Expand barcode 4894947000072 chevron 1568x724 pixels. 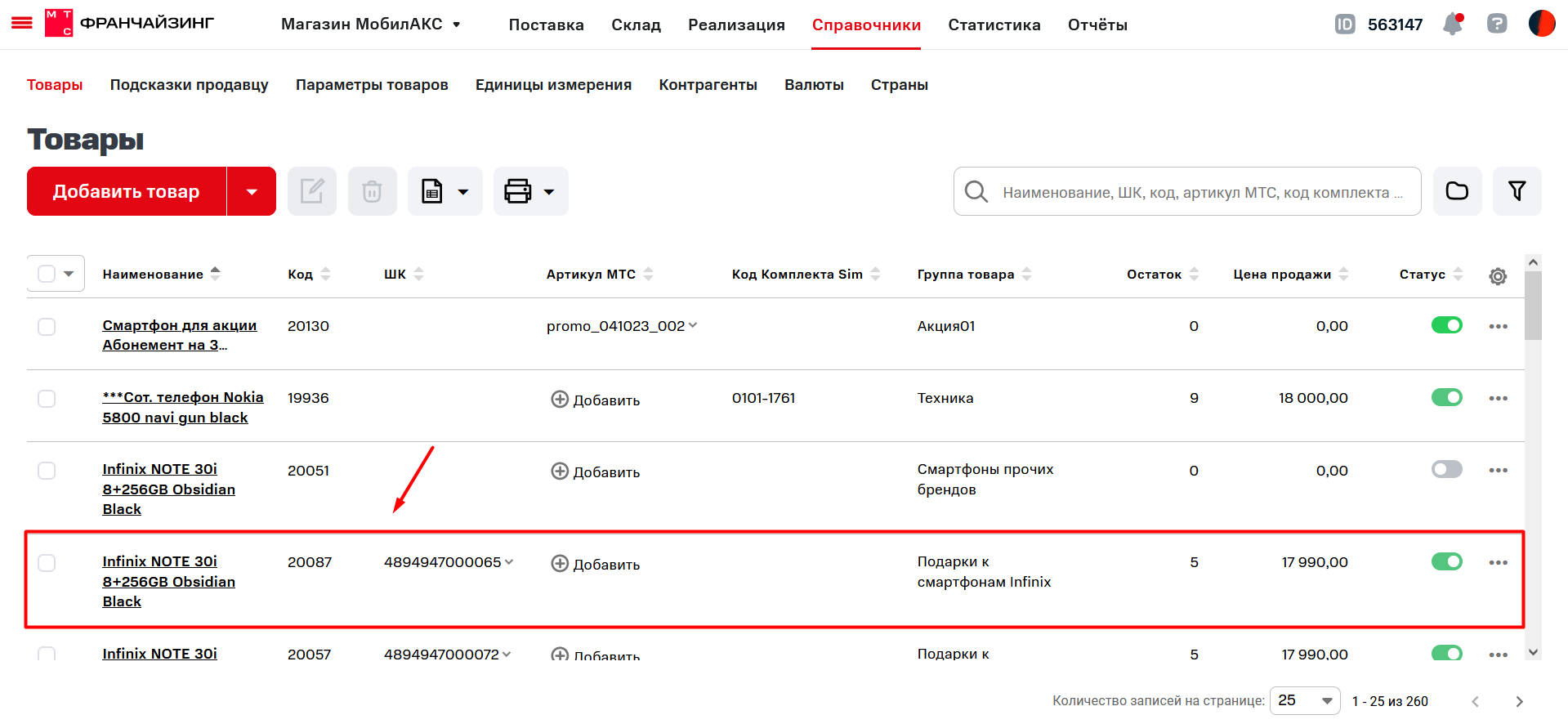[507, 654]
